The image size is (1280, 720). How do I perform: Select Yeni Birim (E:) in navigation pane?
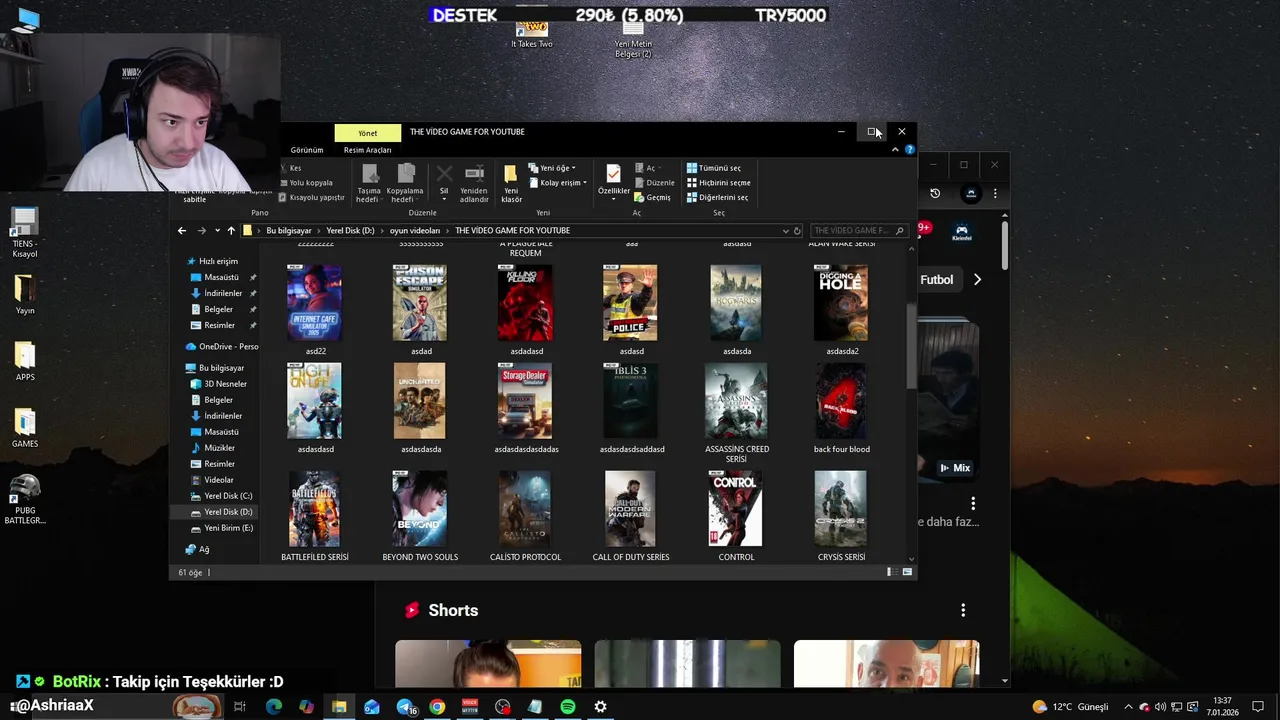[x=221, y=528]
